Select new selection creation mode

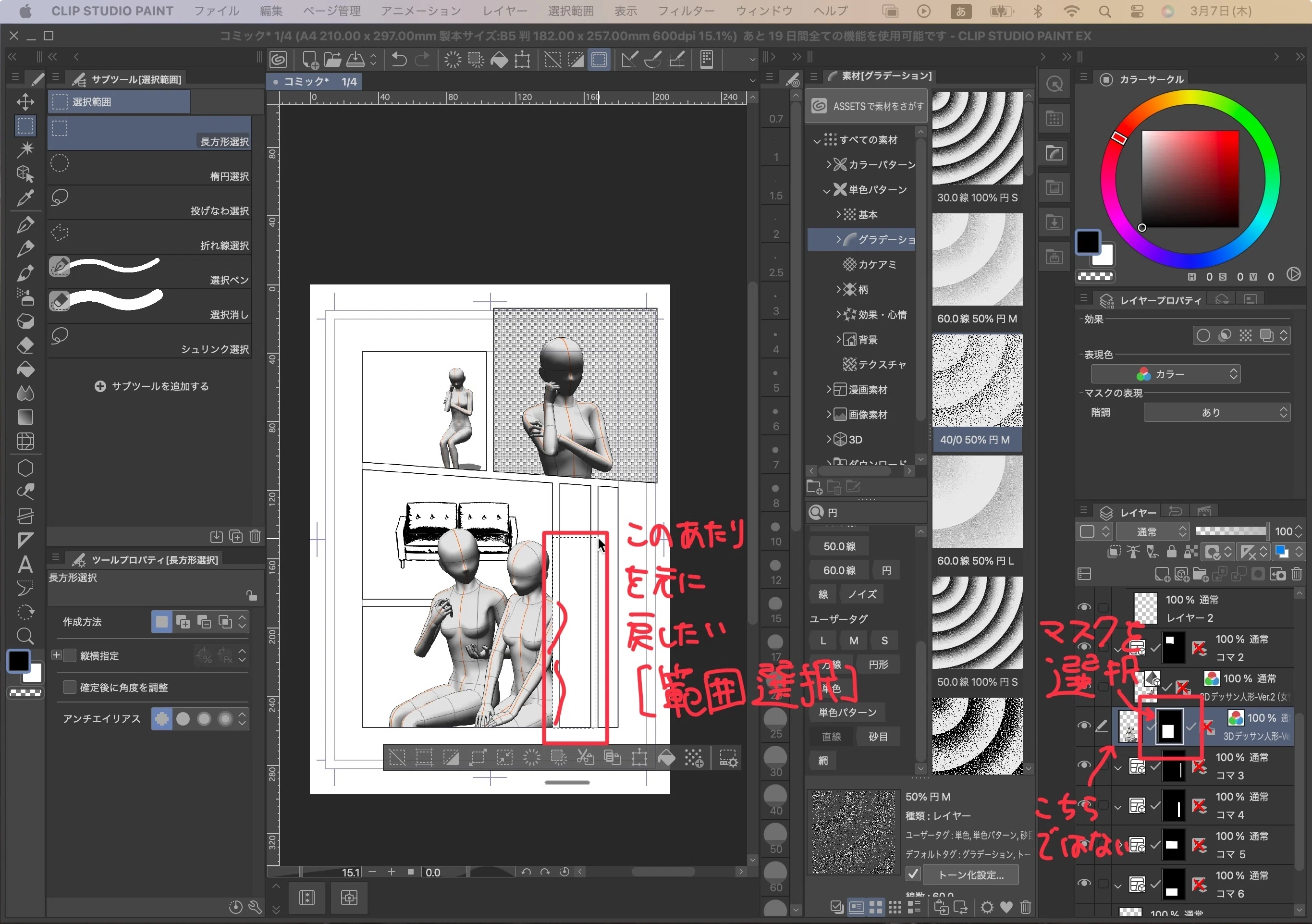(162, 621)
